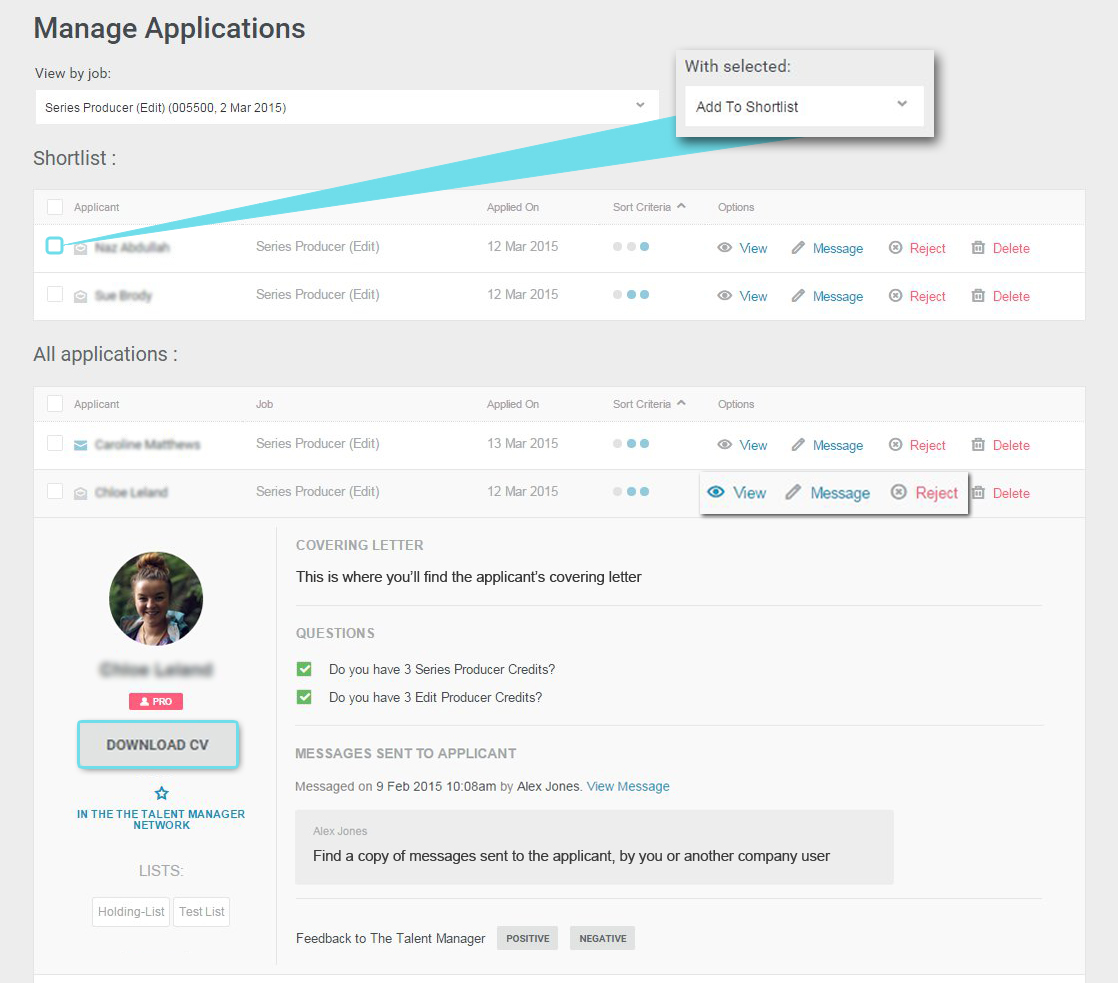Click the star Talent Manager Network icon
Screen dimensions: 1118x983
click(161, 793)
